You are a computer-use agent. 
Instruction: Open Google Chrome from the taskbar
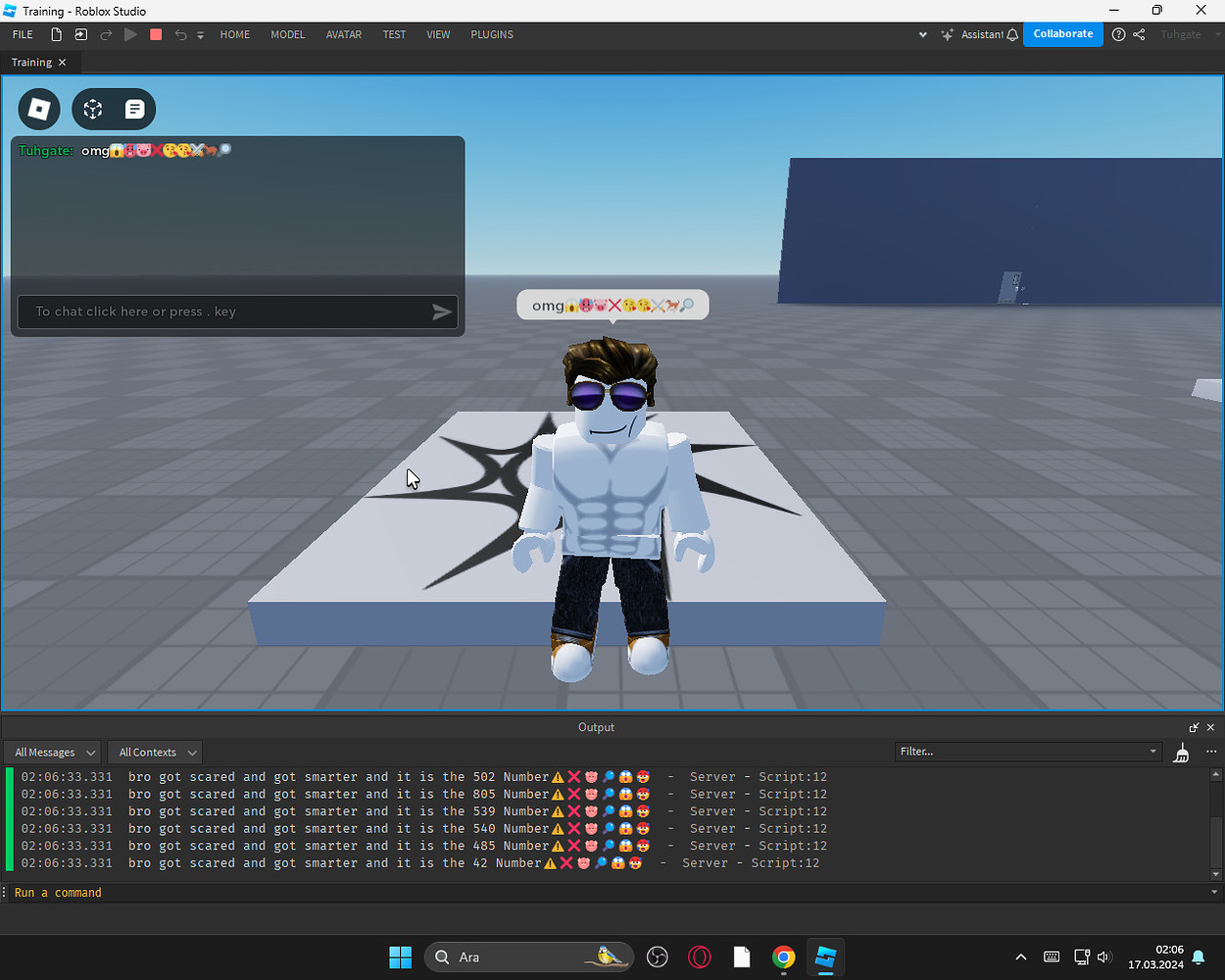783,956
